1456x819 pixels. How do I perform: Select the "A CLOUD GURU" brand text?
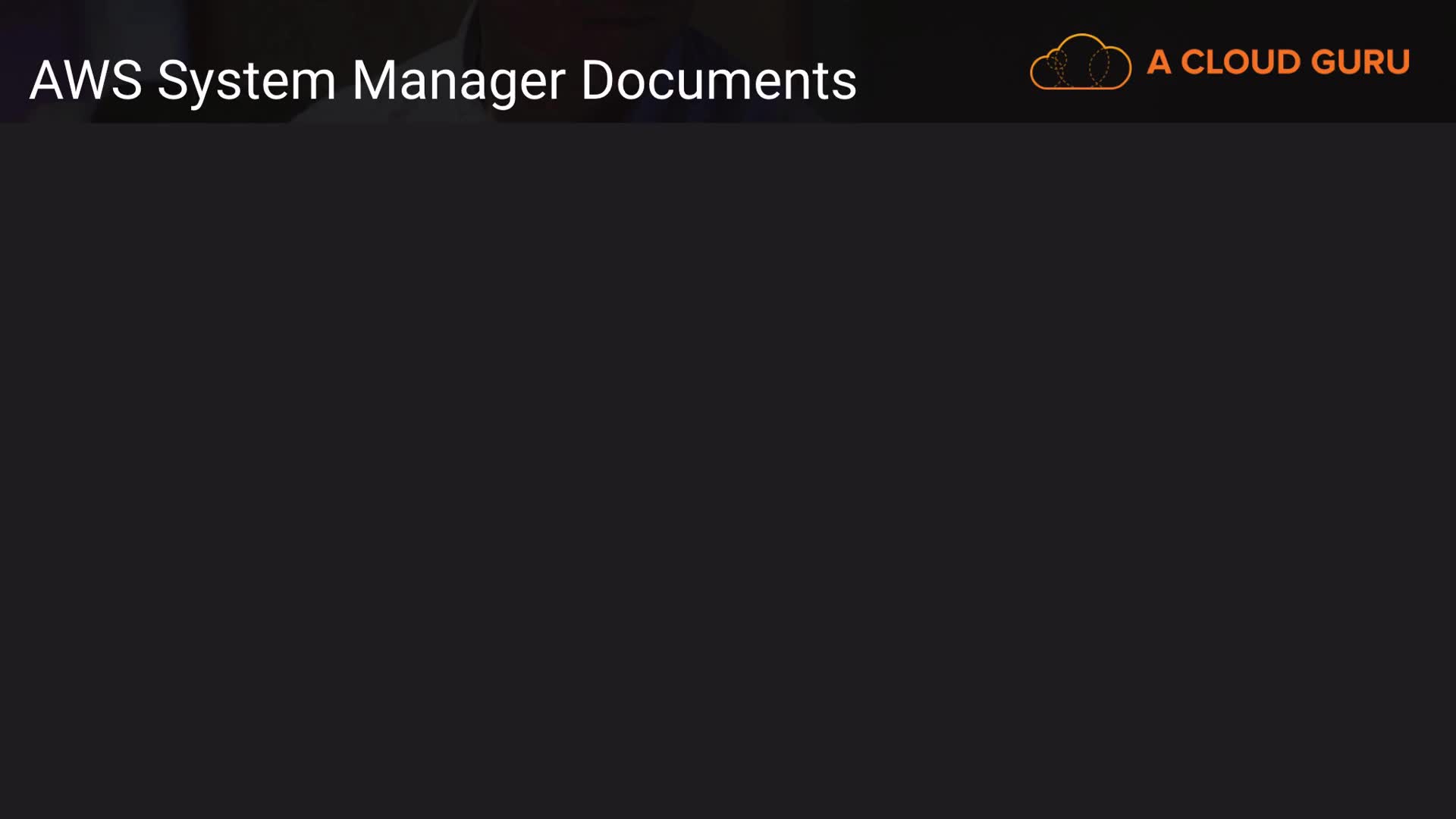tap(1279, 62)
